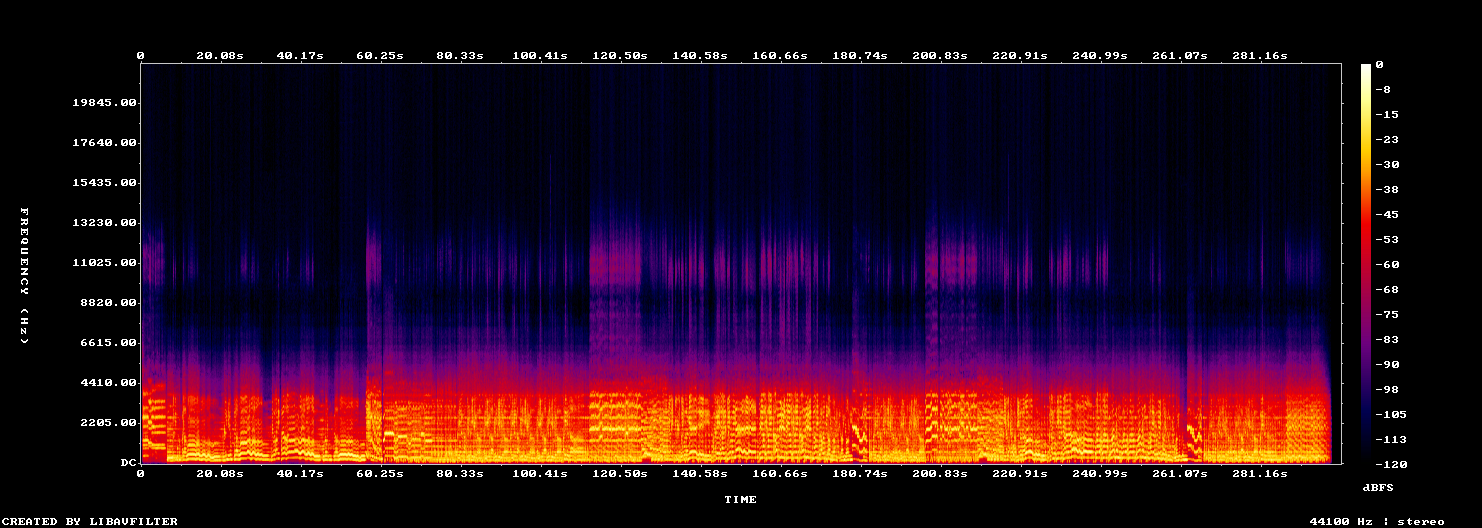Click the 44100 Hz : stereo info text
This screenshot has width=1482, height=528.
(x=1377, y=521)
